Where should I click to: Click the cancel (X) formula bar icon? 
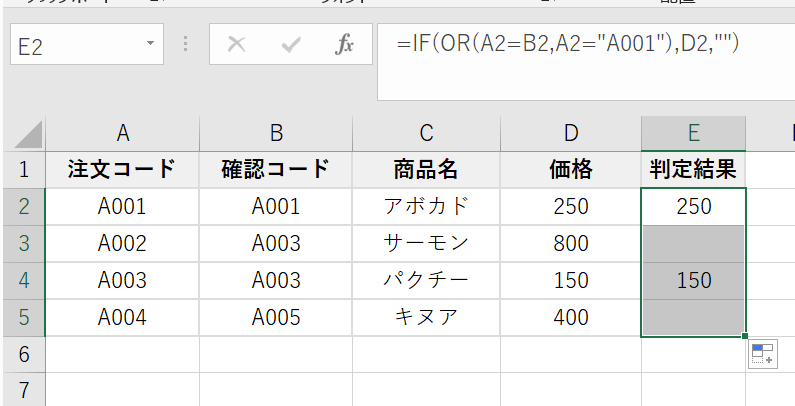click(x=237, y=45)
